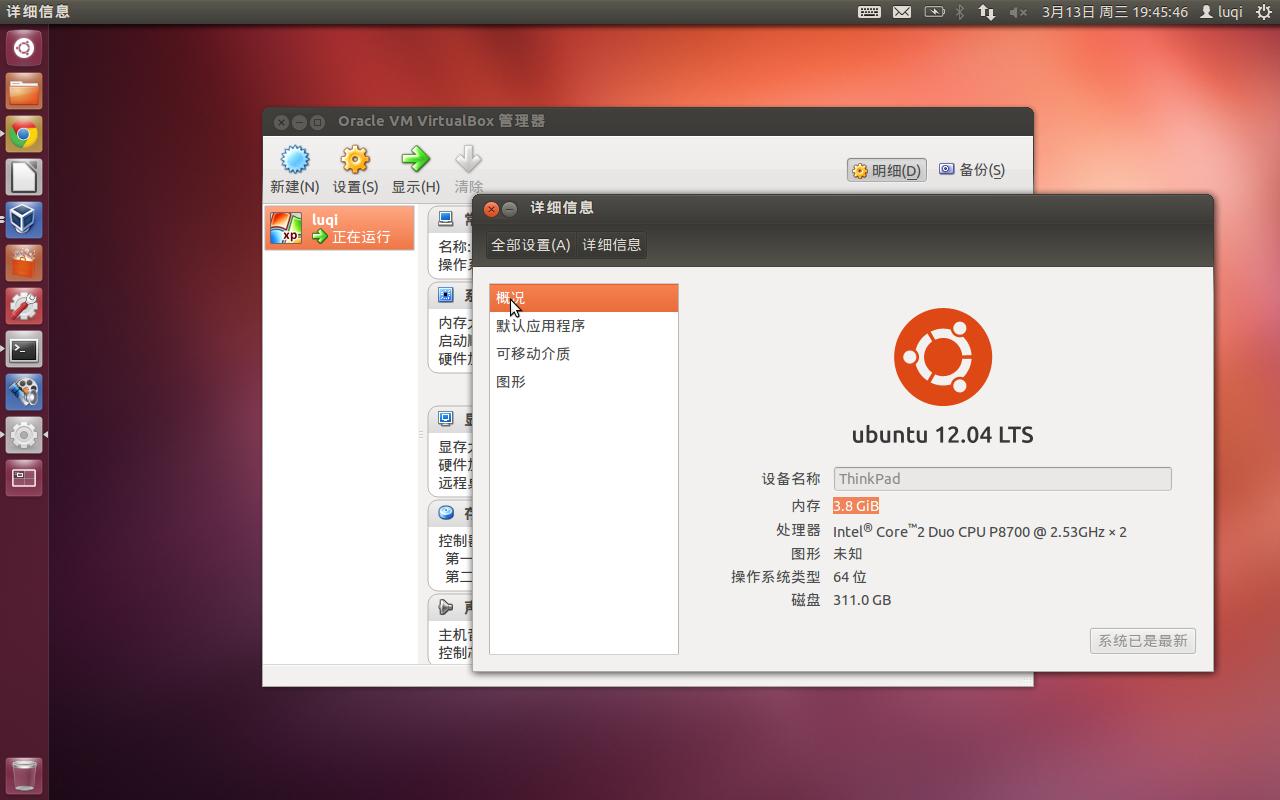Open the muted sound volume indicator
This screenshot has width=1280, height=800.
[1019, 12]
